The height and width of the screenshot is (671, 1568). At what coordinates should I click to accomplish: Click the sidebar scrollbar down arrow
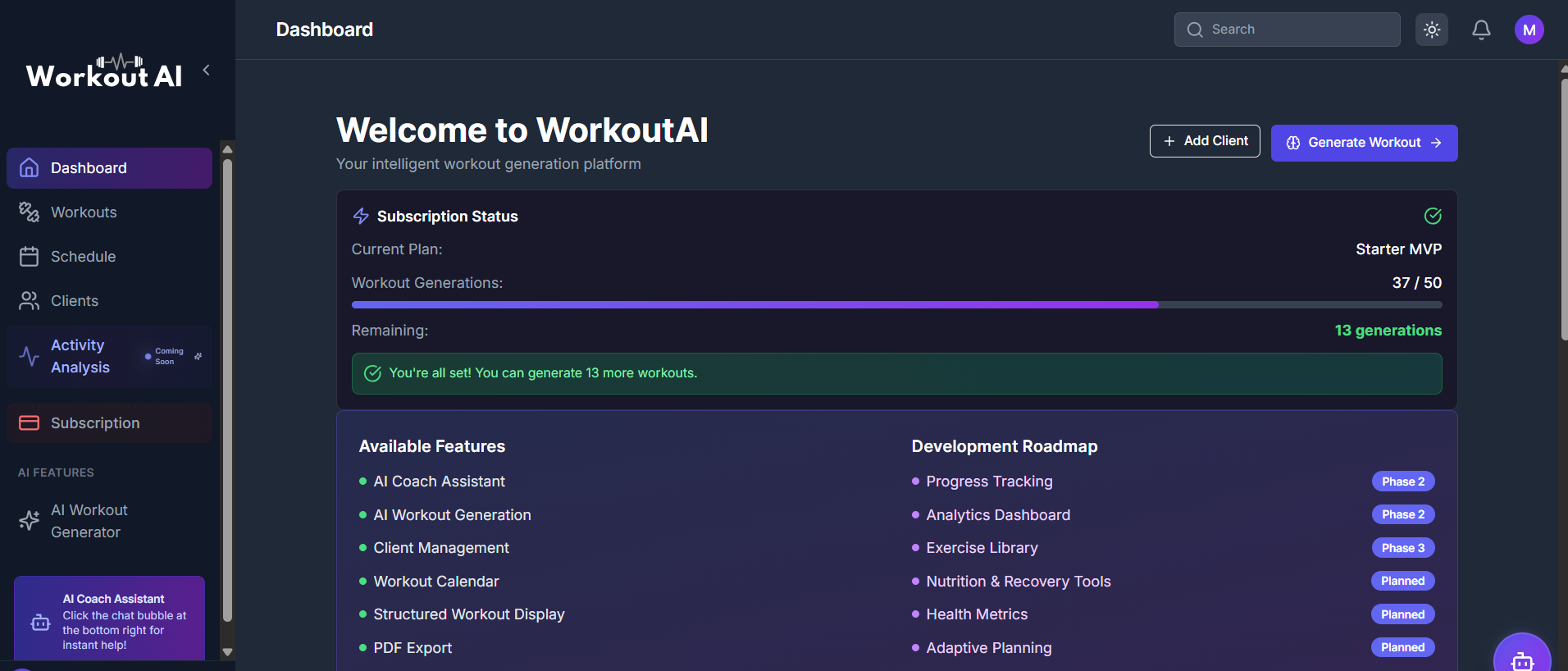coord(228,652)
